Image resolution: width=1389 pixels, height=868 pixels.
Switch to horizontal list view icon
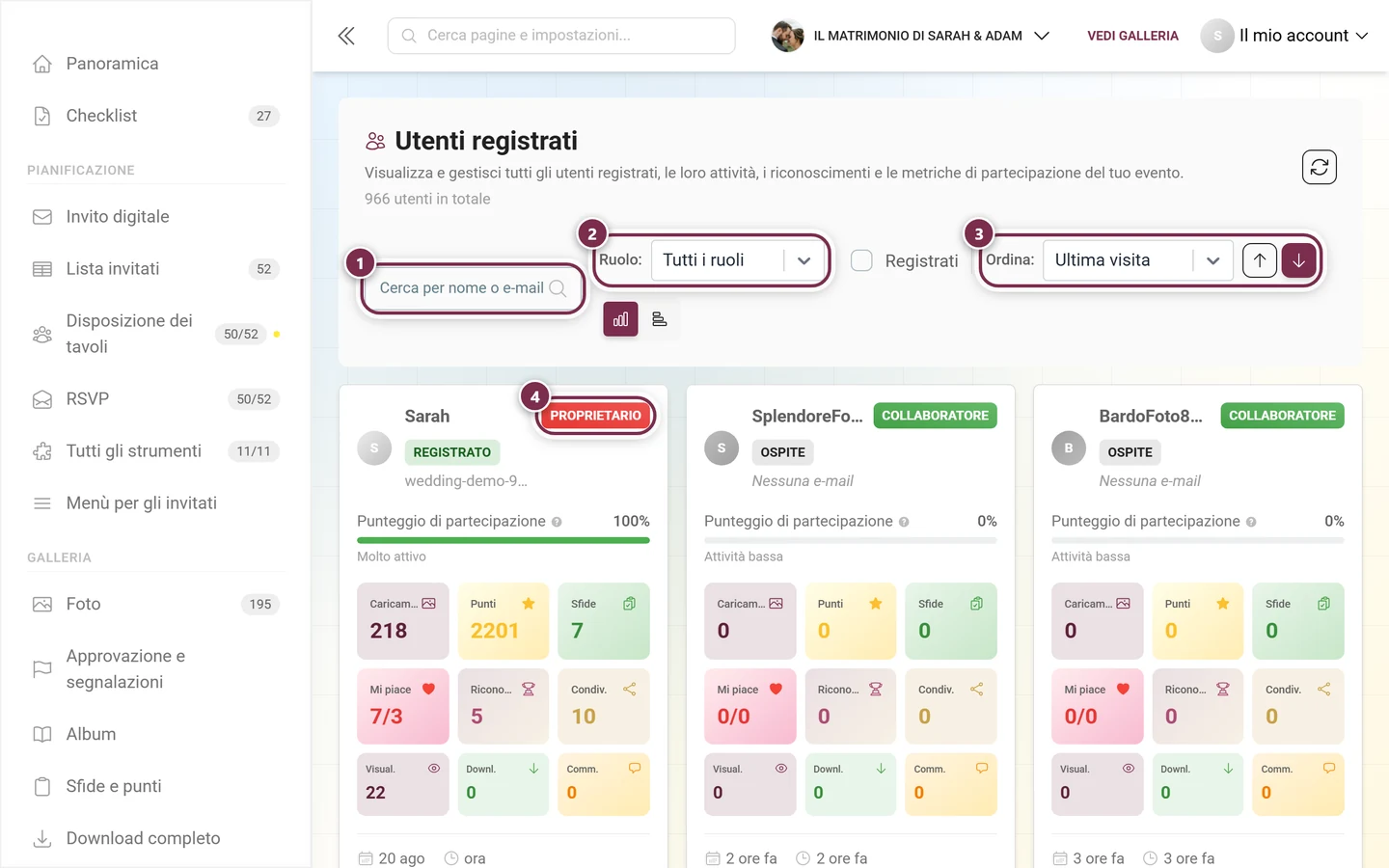coord(660,319)
